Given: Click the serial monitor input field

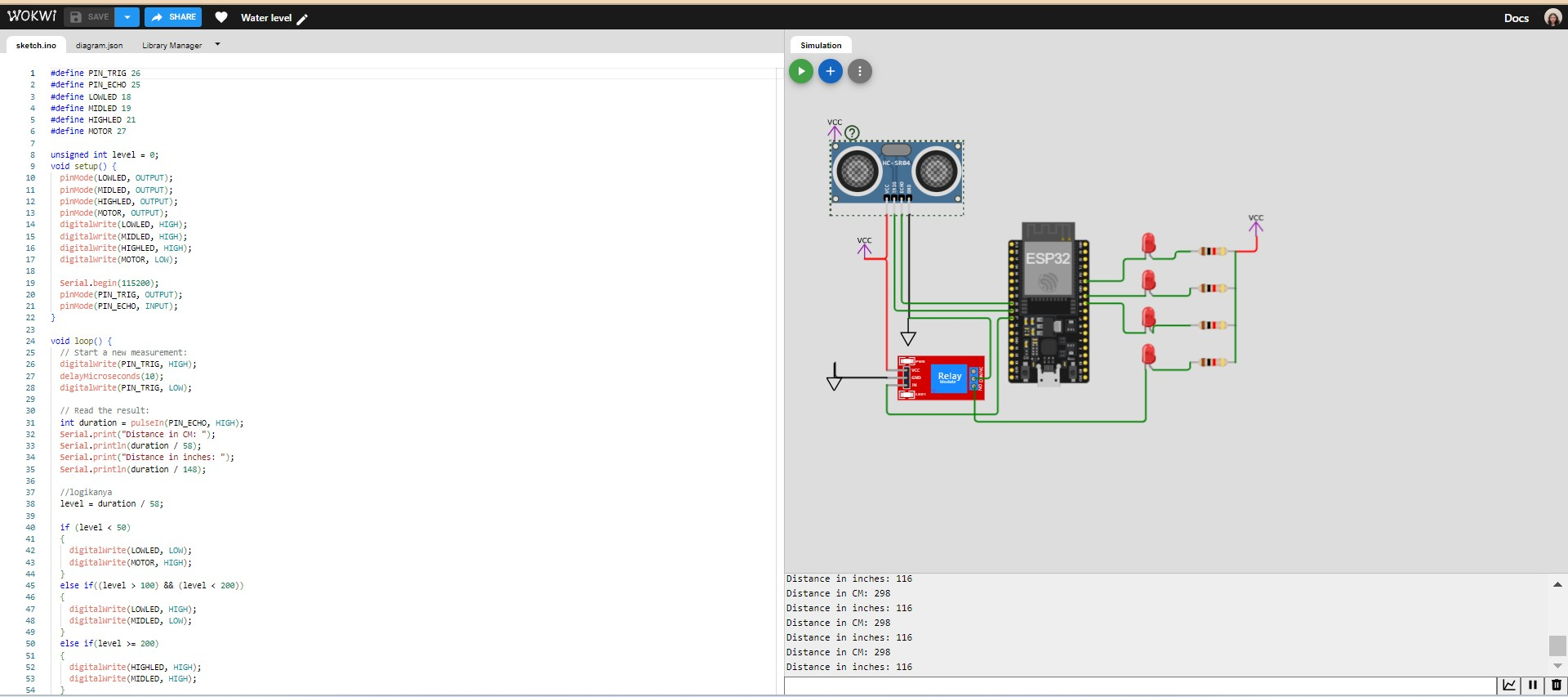Looking at the screenshot, I should click(x=1140, y=686).
